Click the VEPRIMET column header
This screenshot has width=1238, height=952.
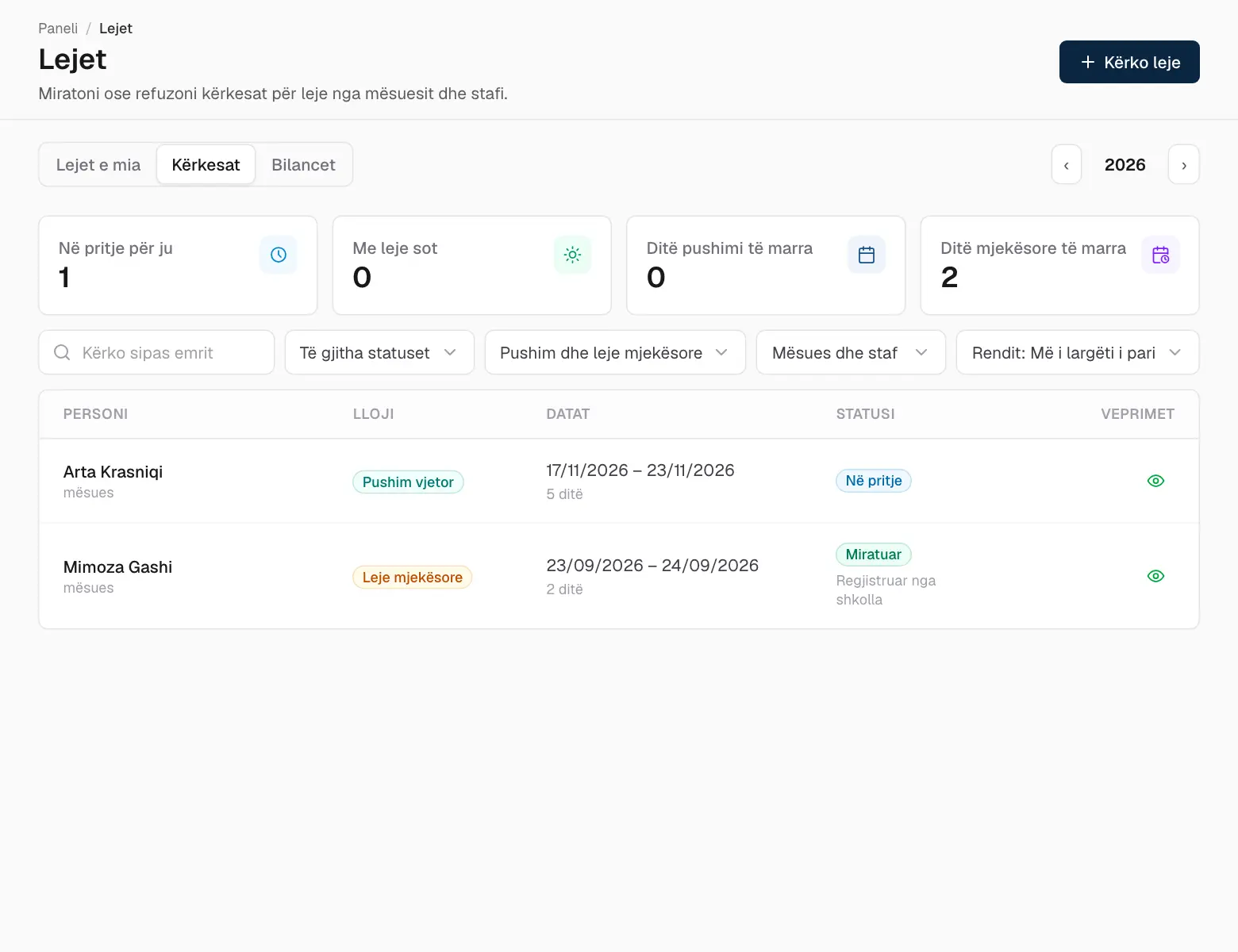tap(1137, 414)
